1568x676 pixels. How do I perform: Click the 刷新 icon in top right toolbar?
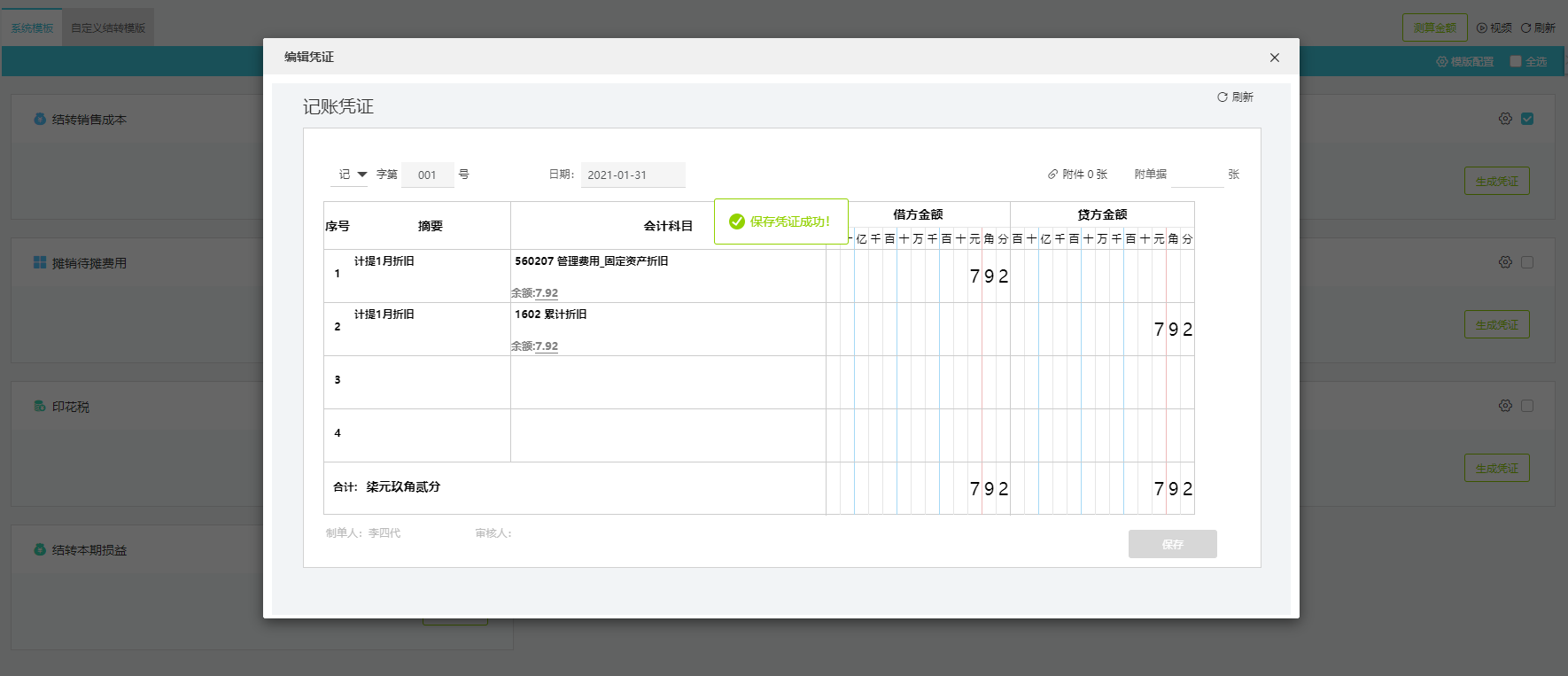point(1526,28)
